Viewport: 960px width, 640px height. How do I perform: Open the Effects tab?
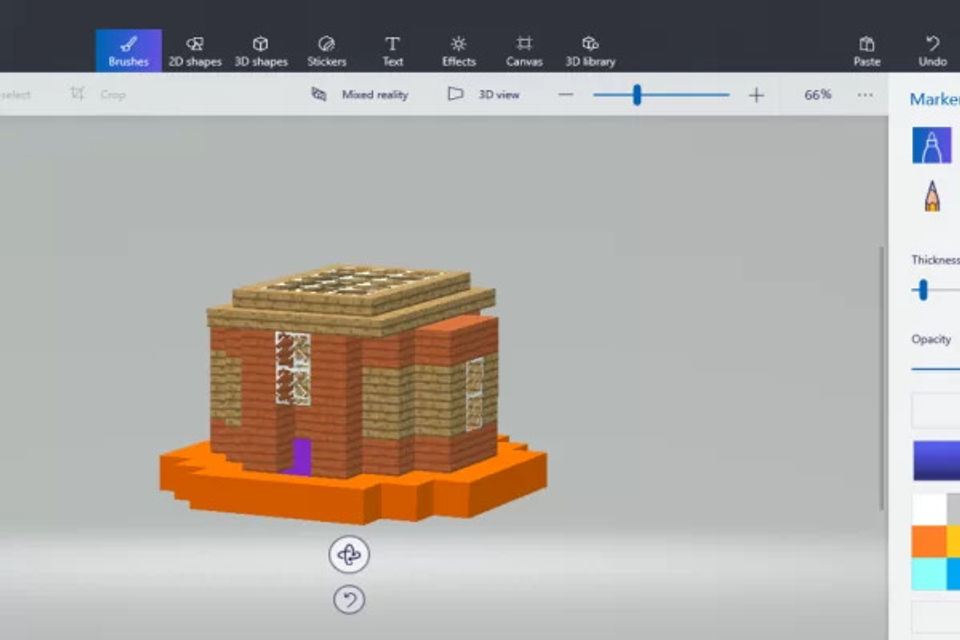point(459,51)
